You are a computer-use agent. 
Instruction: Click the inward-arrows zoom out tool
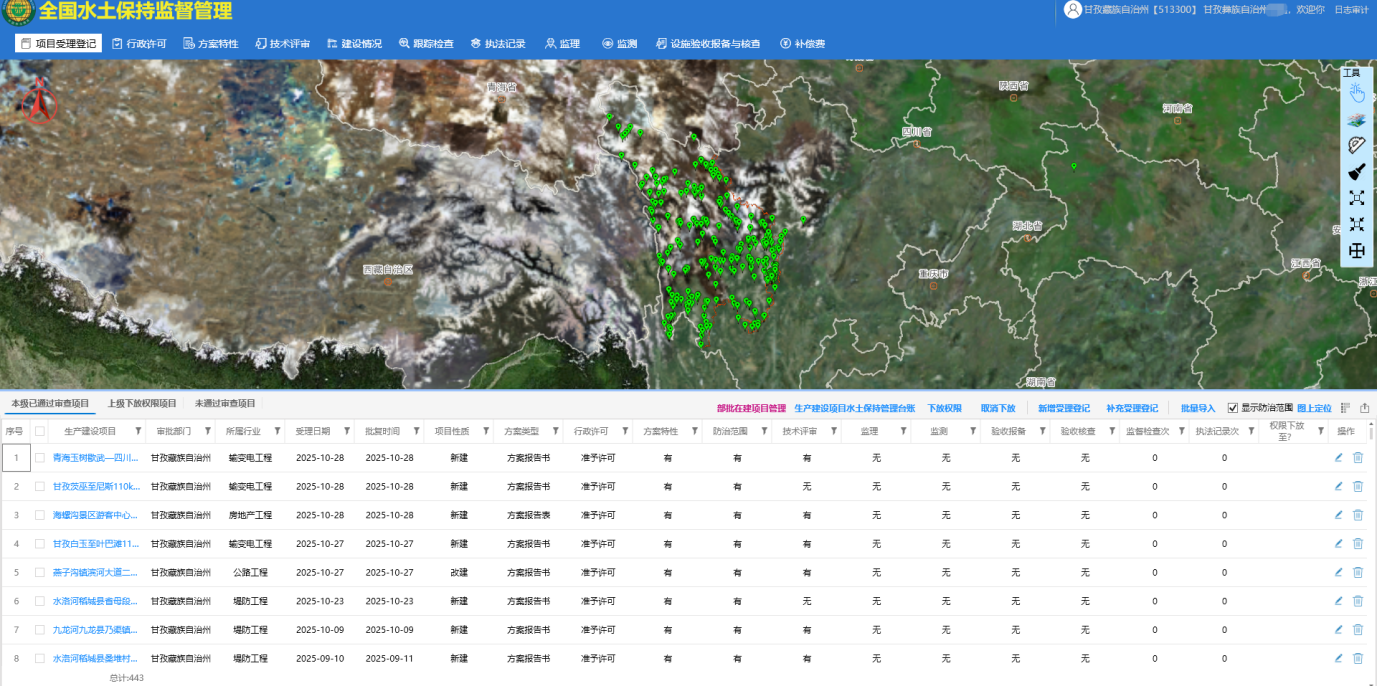(x=1356, y=225)
